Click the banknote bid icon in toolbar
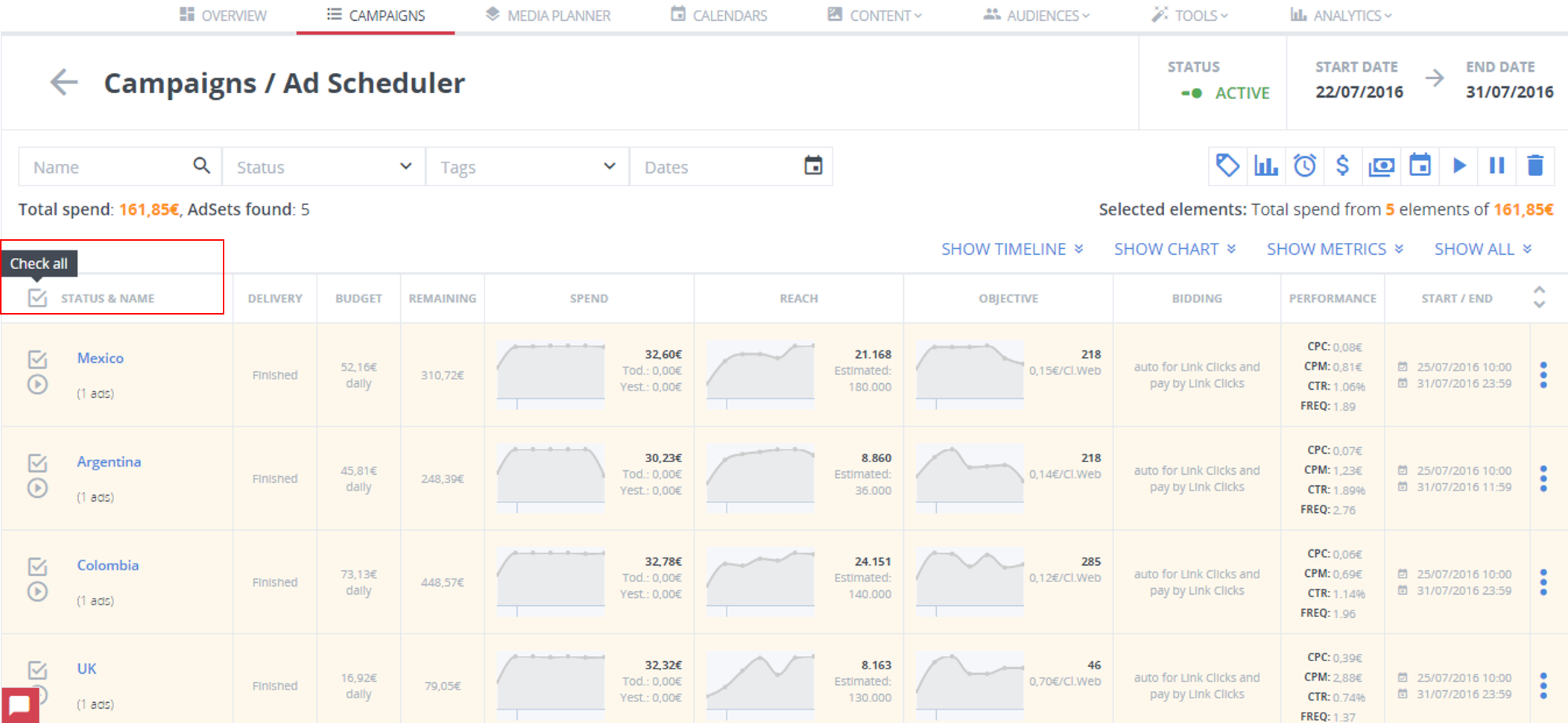Screen dimensions: 1568x723 1382,166
